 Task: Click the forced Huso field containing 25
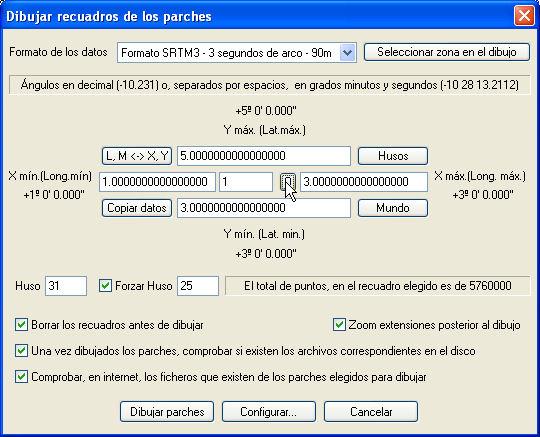(198, 286)
